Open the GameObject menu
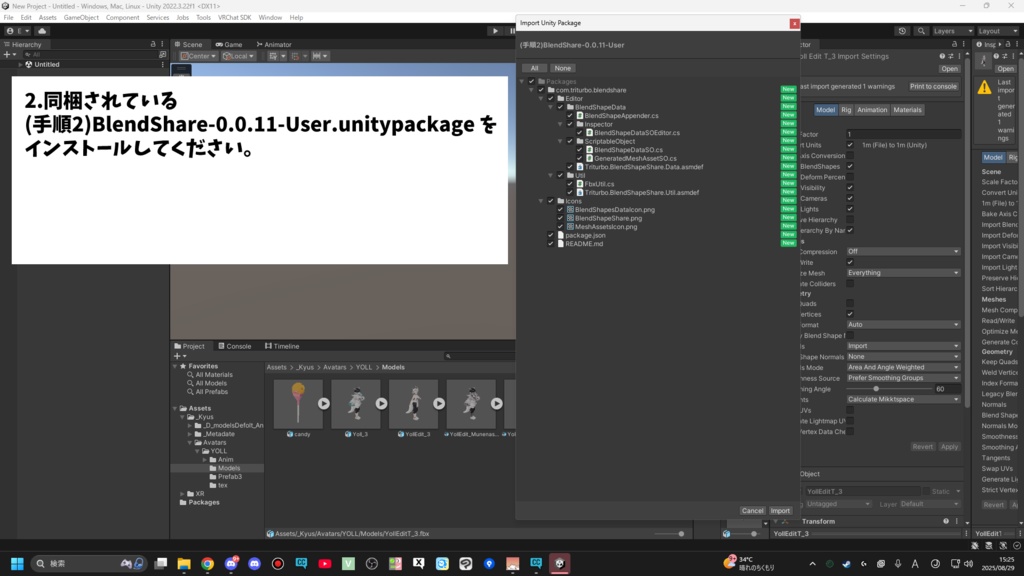 pyautogui.click(x=81, y=18)
